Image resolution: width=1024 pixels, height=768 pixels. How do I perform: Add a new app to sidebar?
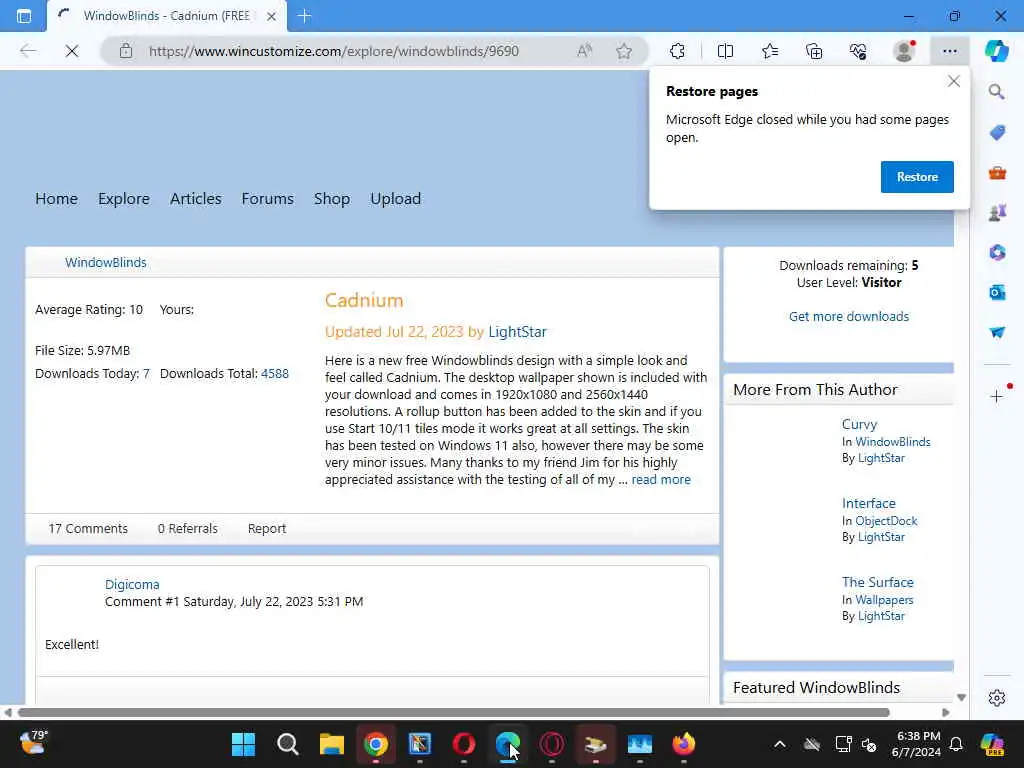click(x=997, y=396)
